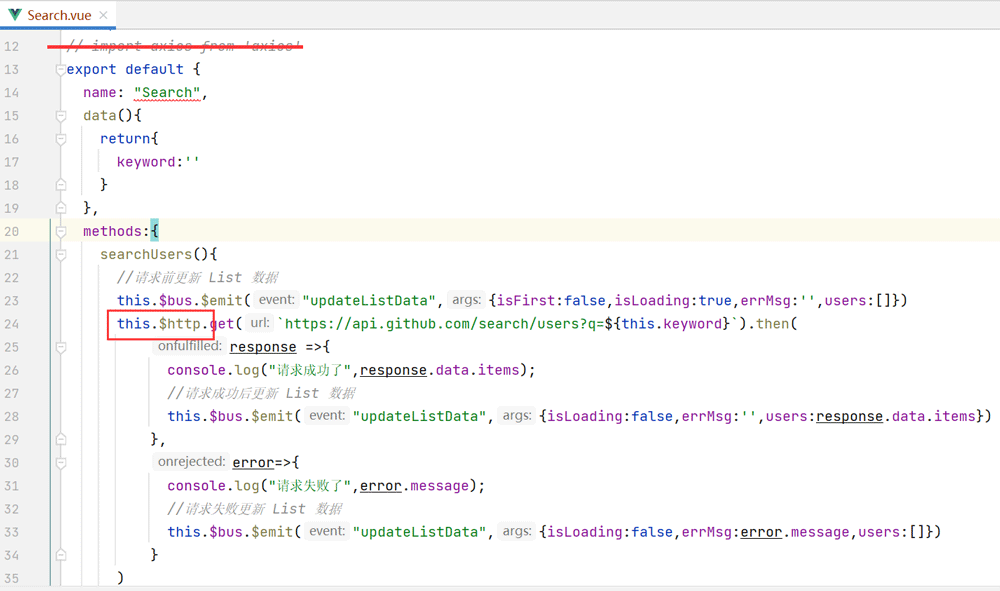The image size is (1000, 591).
Task: Click line number 35 in the gutter
Action: (11, 578)
